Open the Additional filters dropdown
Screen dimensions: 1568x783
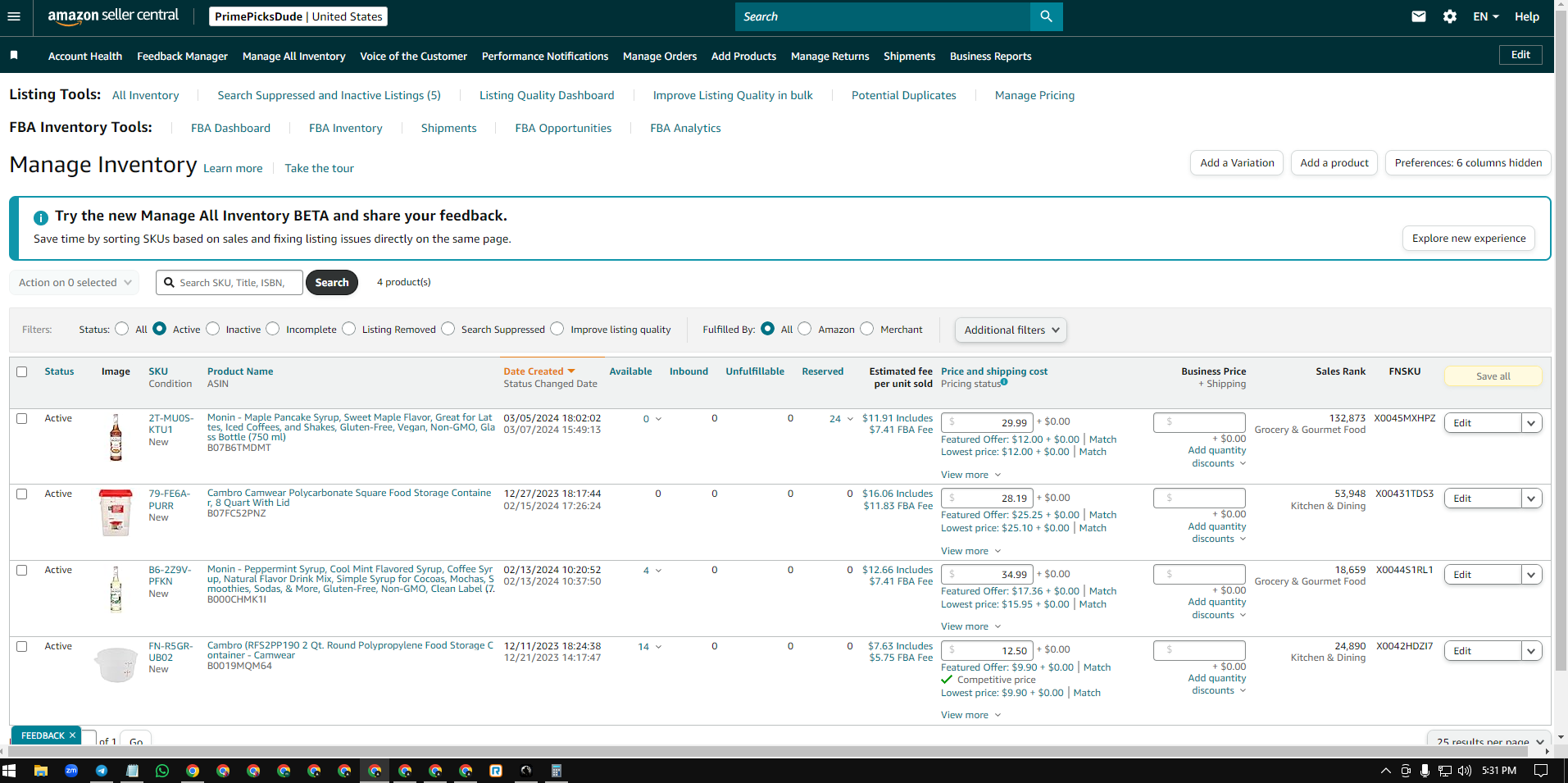click(1011, 330)
